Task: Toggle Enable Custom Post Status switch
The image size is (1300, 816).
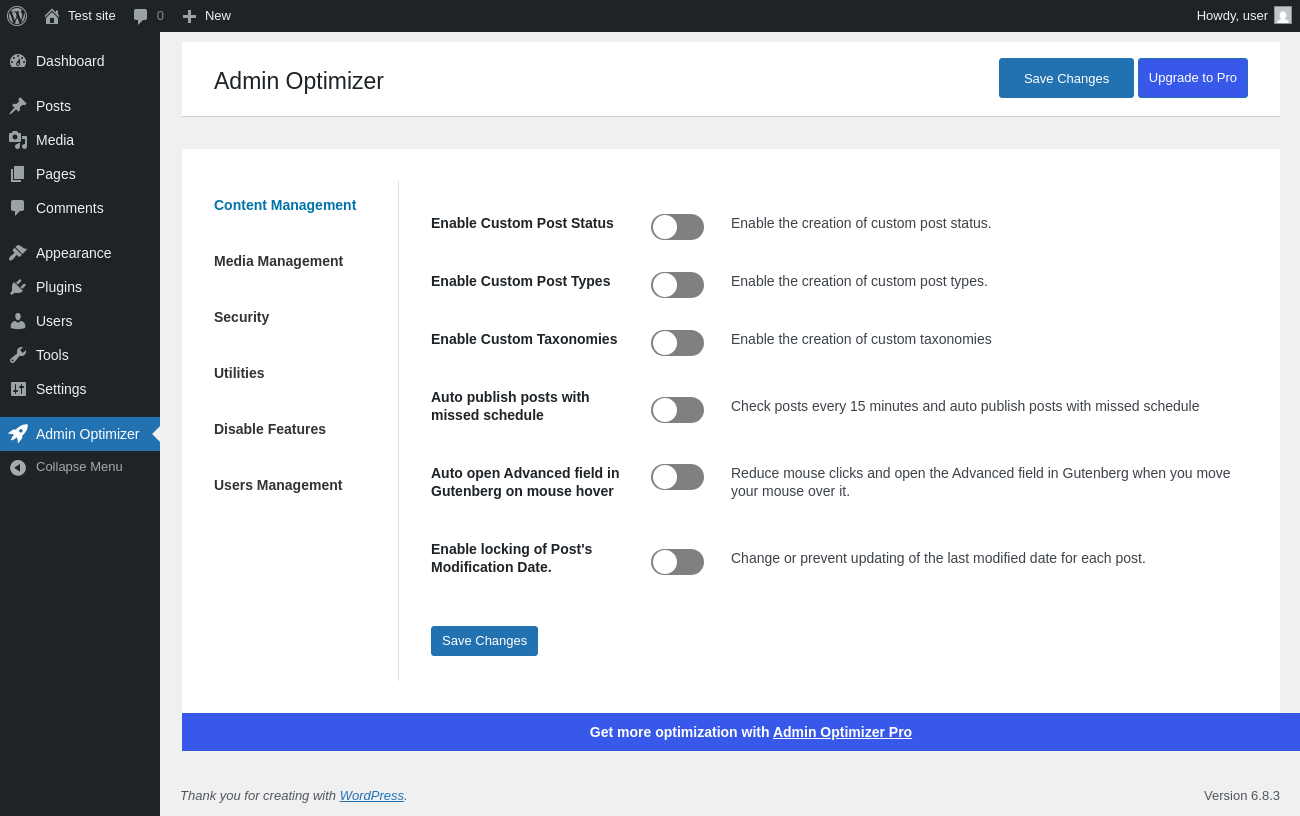Action: (677, 227)
